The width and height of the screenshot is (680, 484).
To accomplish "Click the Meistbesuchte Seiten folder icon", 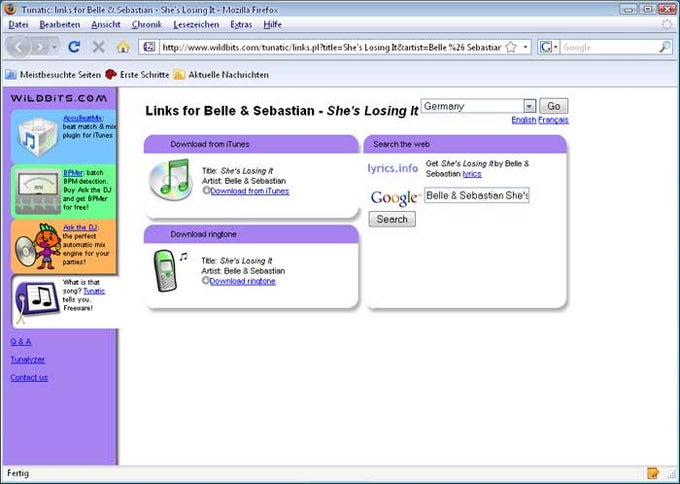I will [x=11, y=74].
